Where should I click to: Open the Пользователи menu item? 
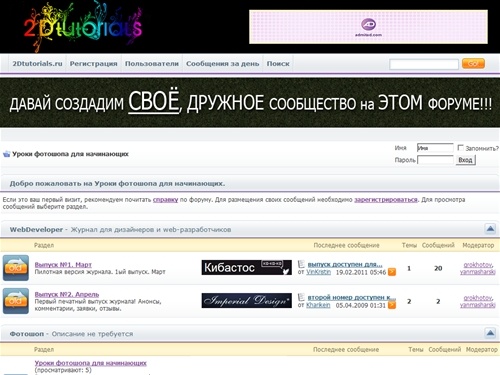[152, 63]
